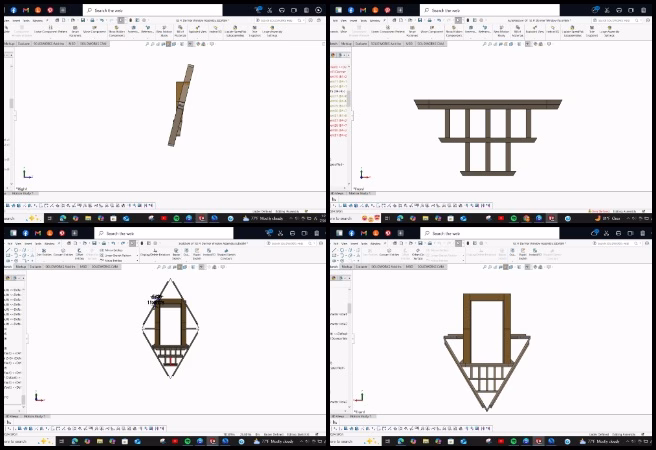The image size is (656, 450).
Task: Click the weather widget in bottom-left taskbar
Action: click(271, 441)
